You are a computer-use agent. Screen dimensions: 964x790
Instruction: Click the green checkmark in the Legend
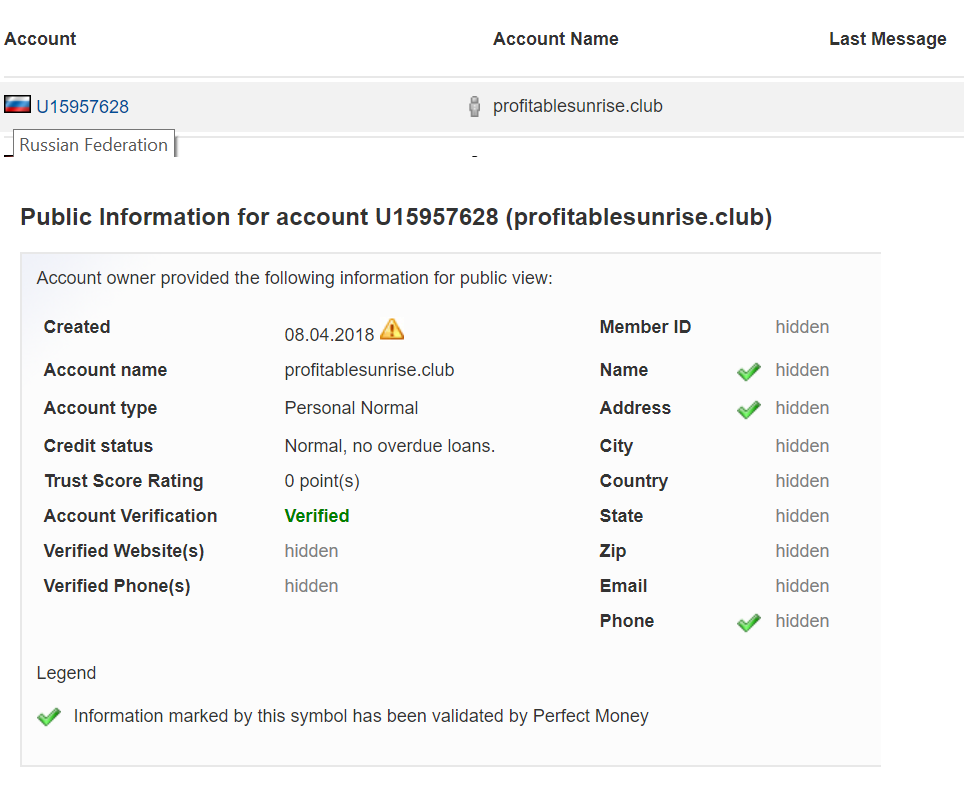pyautogui.click(x=49, y=717)
